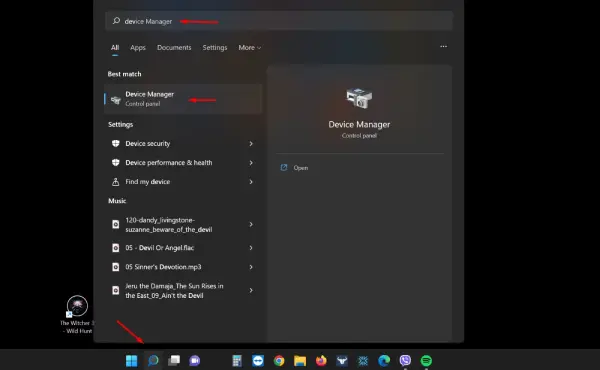Screen dimensions: 600x370
Task: Select Device Manager best match result
Action: tap(183, 99)
